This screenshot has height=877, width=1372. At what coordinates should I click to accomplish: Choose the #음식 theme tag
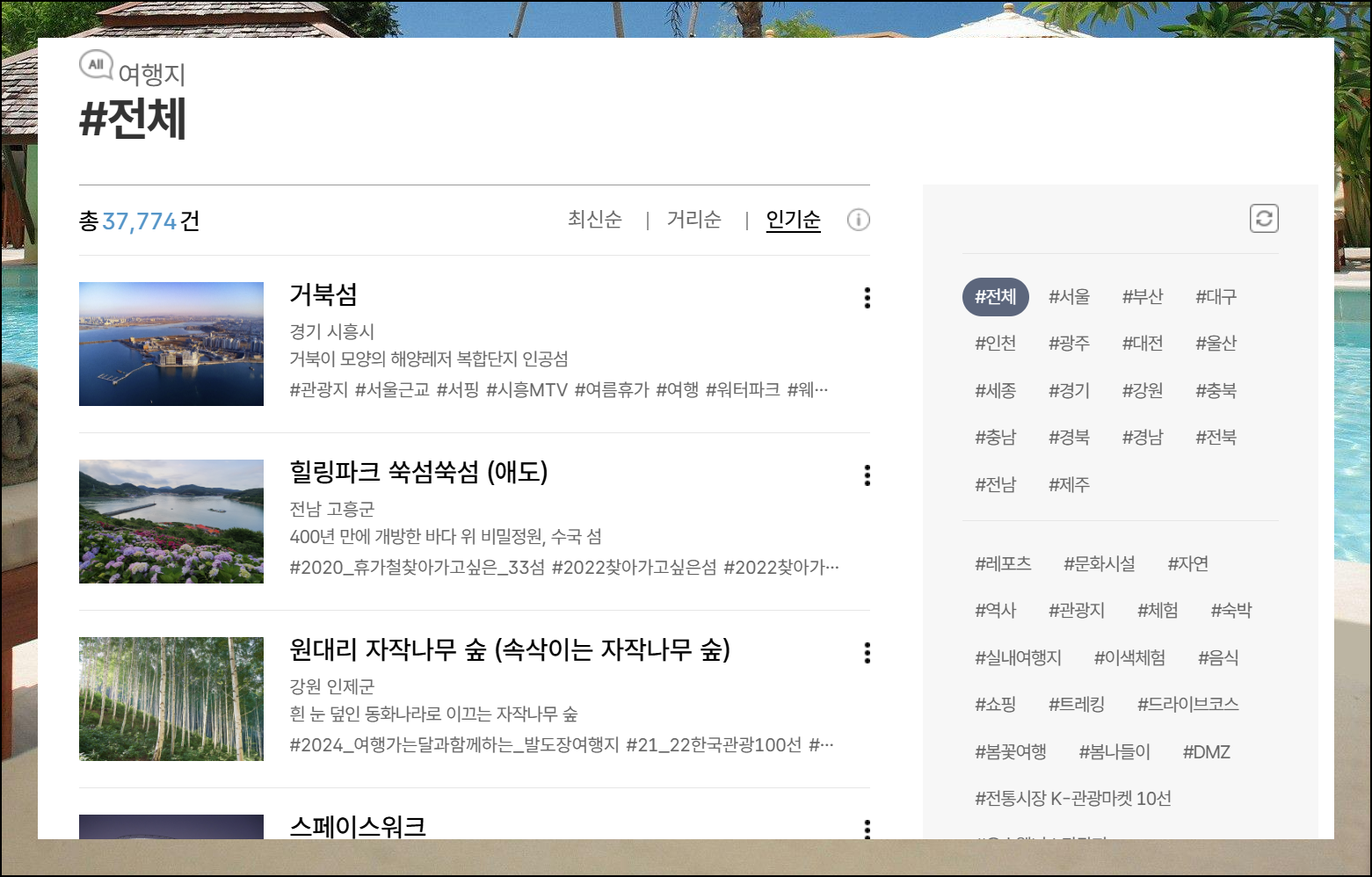[x=1218, y=658]
